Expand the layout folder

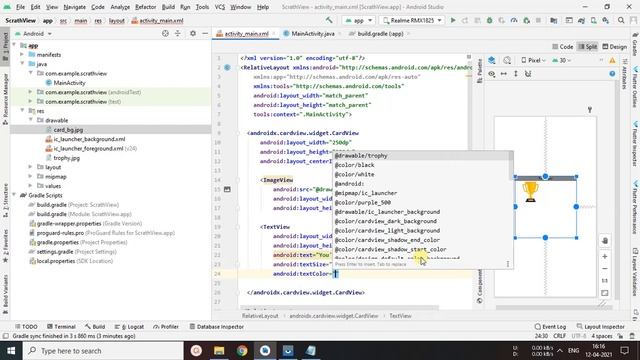pos(31,167)
